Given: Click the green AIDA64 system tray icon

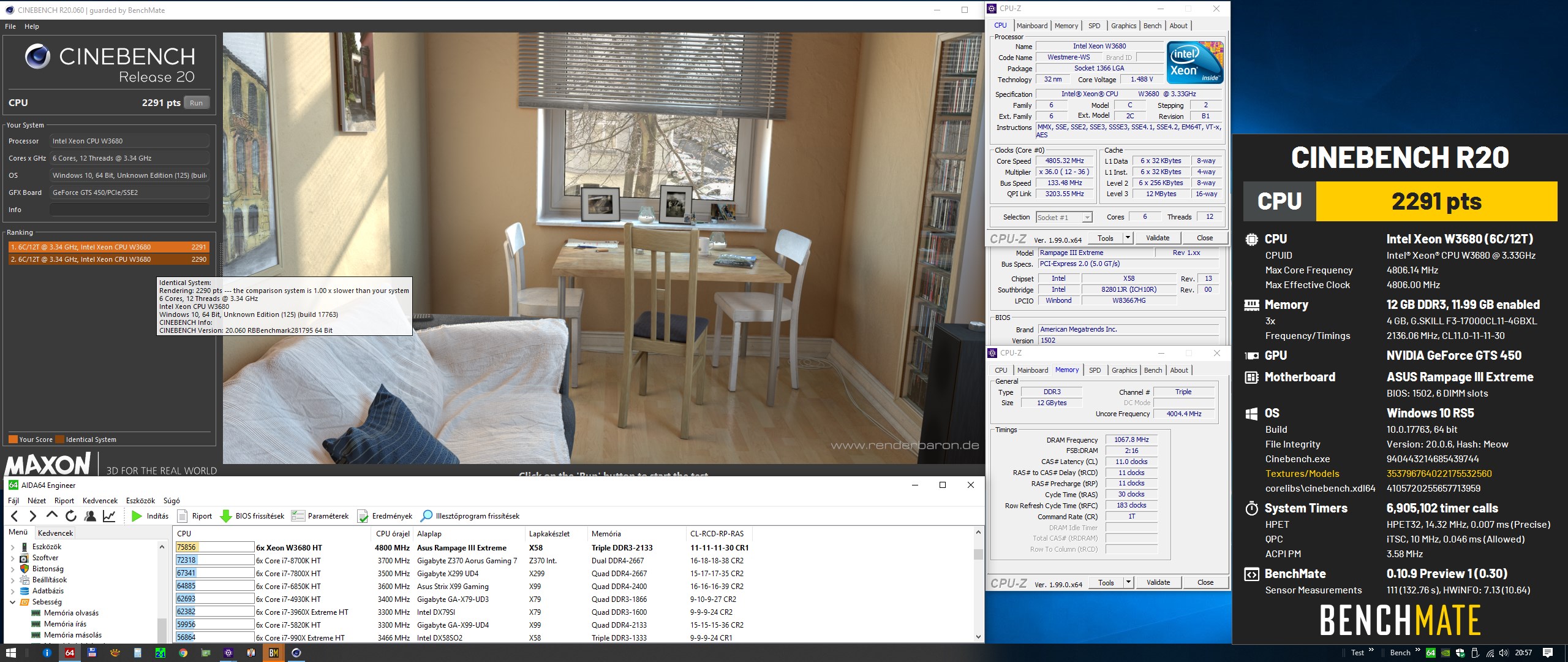Looking at the screenshot, I should click(x=1431, y=653).
